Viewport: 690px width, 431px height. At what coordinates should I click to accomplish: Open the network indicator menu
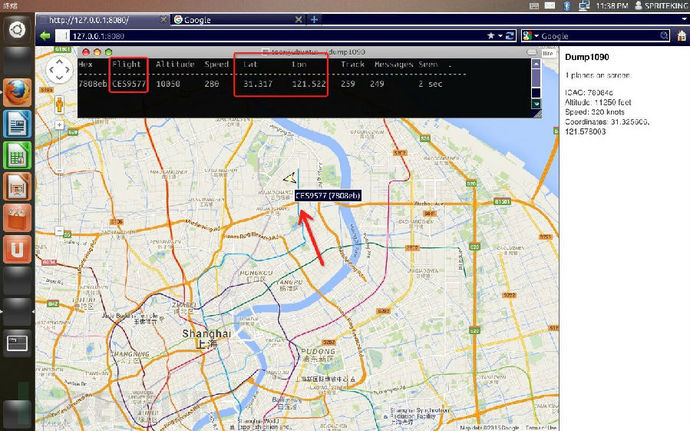584,6
